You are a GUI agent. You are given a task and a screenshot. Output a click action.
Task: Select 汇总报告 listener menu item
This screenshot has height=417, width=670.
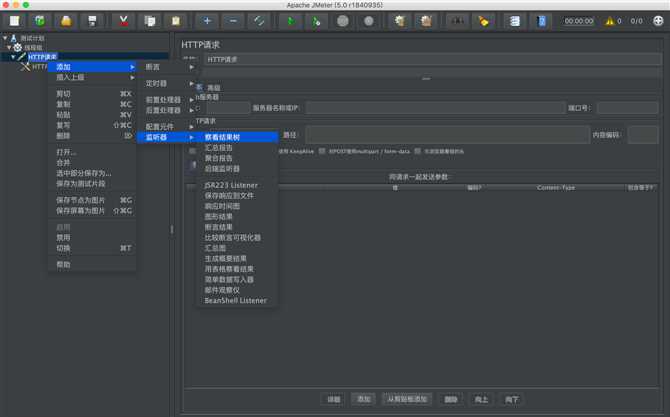click(237, 148)
